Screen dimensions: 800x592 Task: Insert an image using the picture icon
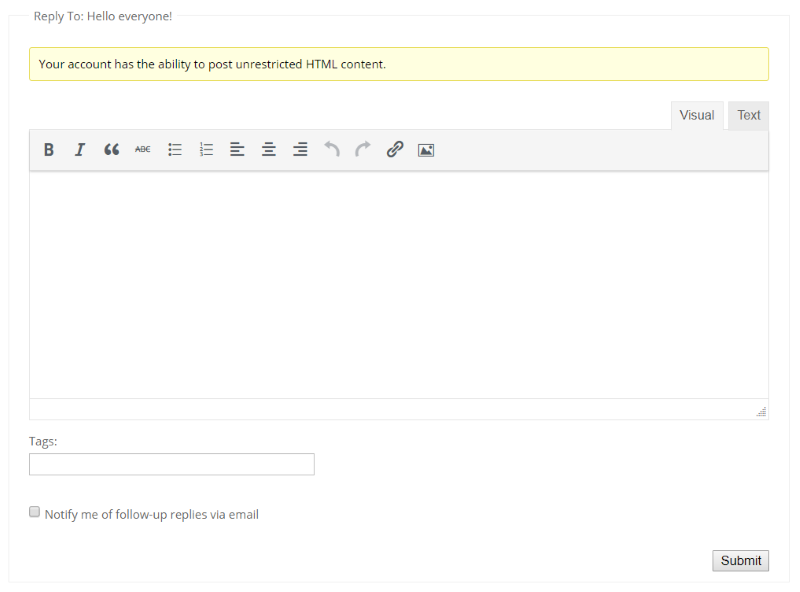[426, 150]
